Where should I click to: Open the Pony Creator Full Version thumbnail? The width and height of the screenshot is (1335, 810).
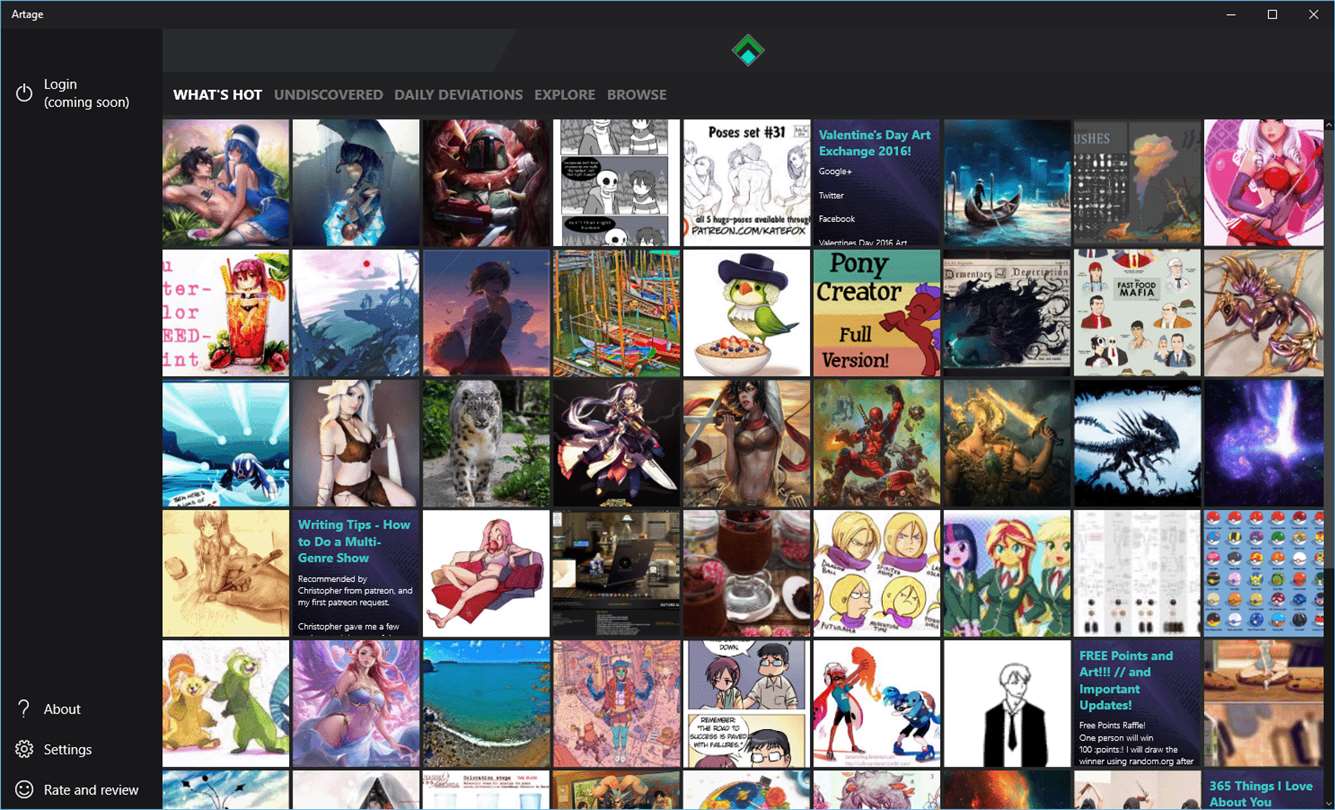[877, 313]
